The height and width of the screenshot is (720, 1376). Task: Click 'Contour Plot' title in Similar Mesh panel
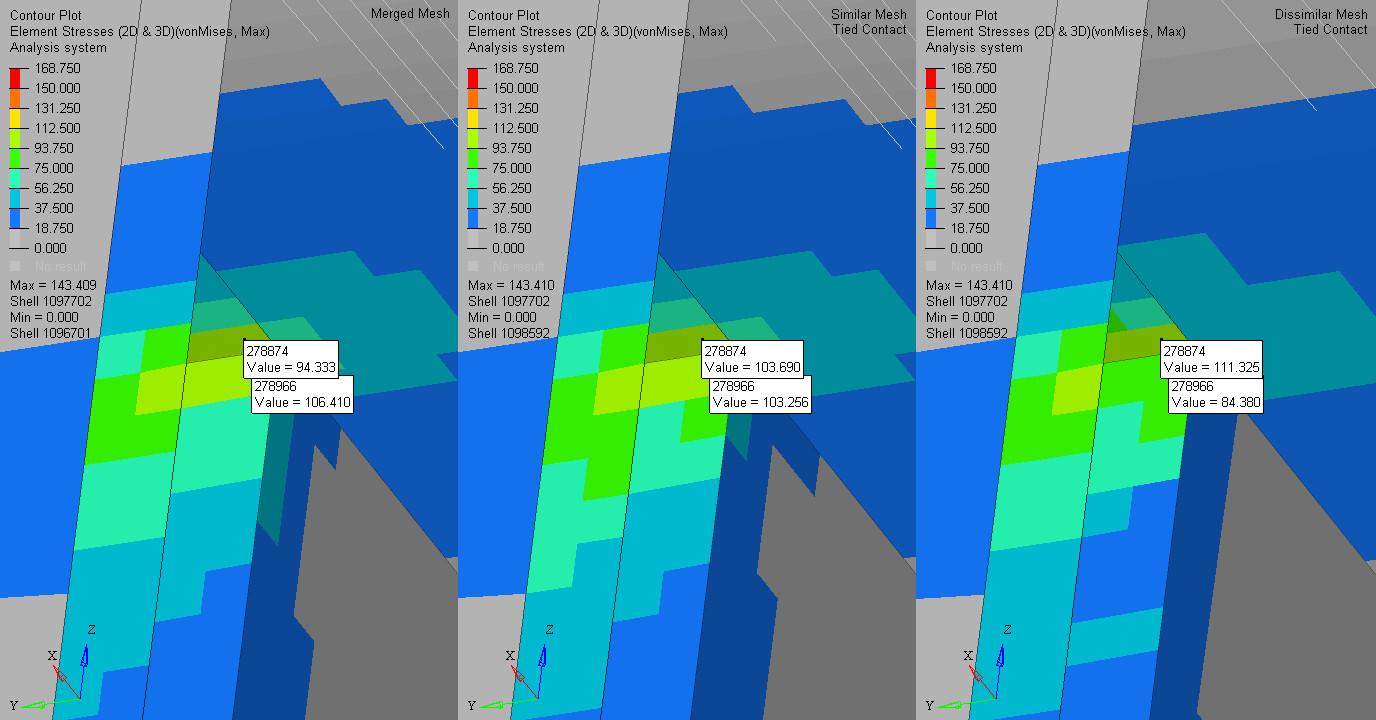point(504,15)
